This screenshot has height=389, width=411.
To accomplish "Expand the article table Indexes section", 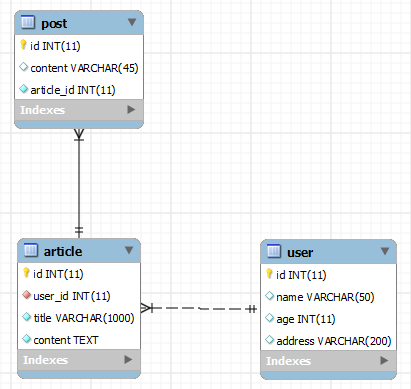I will coord(128,359).
